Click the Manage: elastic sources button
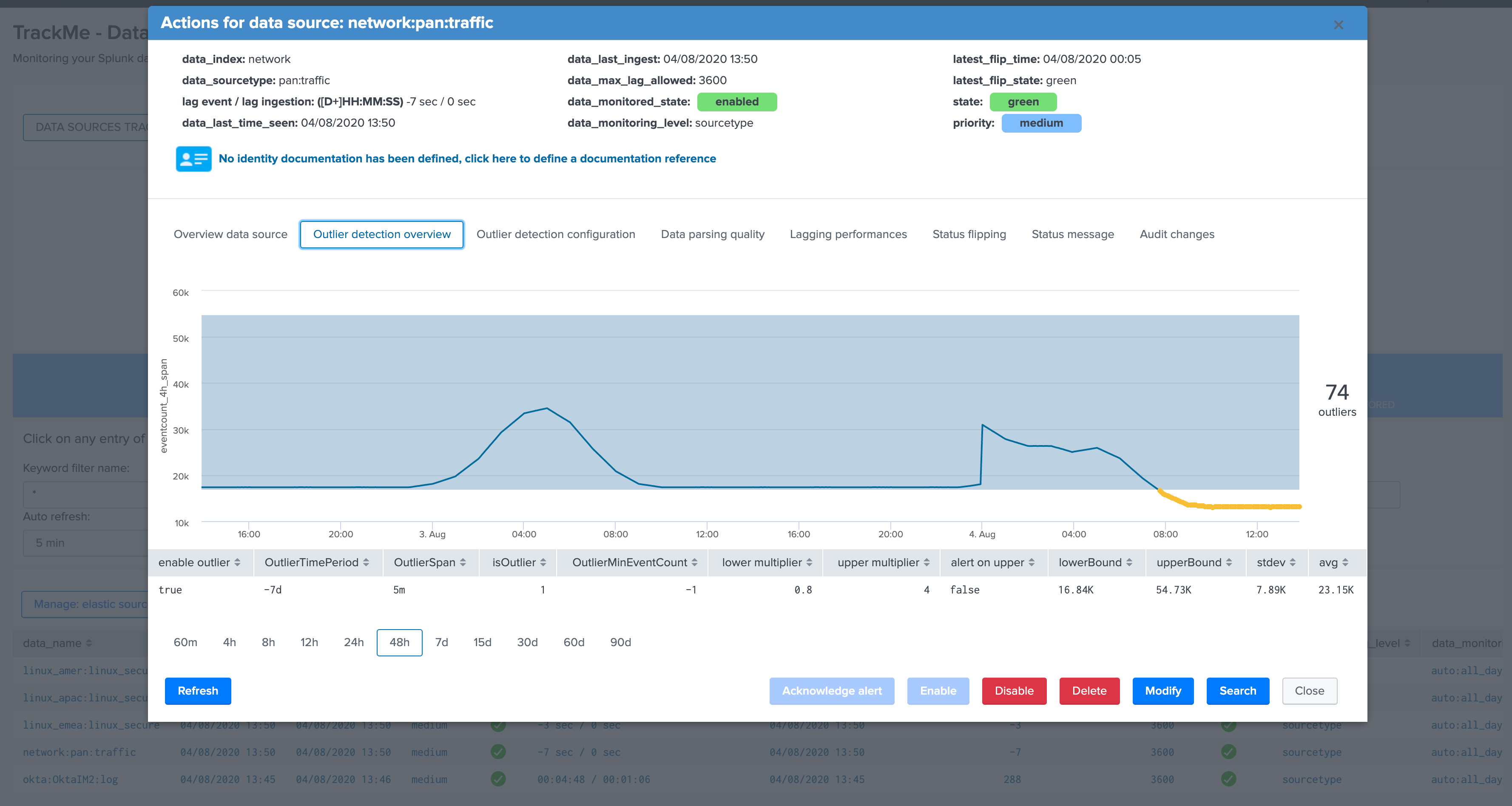 pos(85,604)
